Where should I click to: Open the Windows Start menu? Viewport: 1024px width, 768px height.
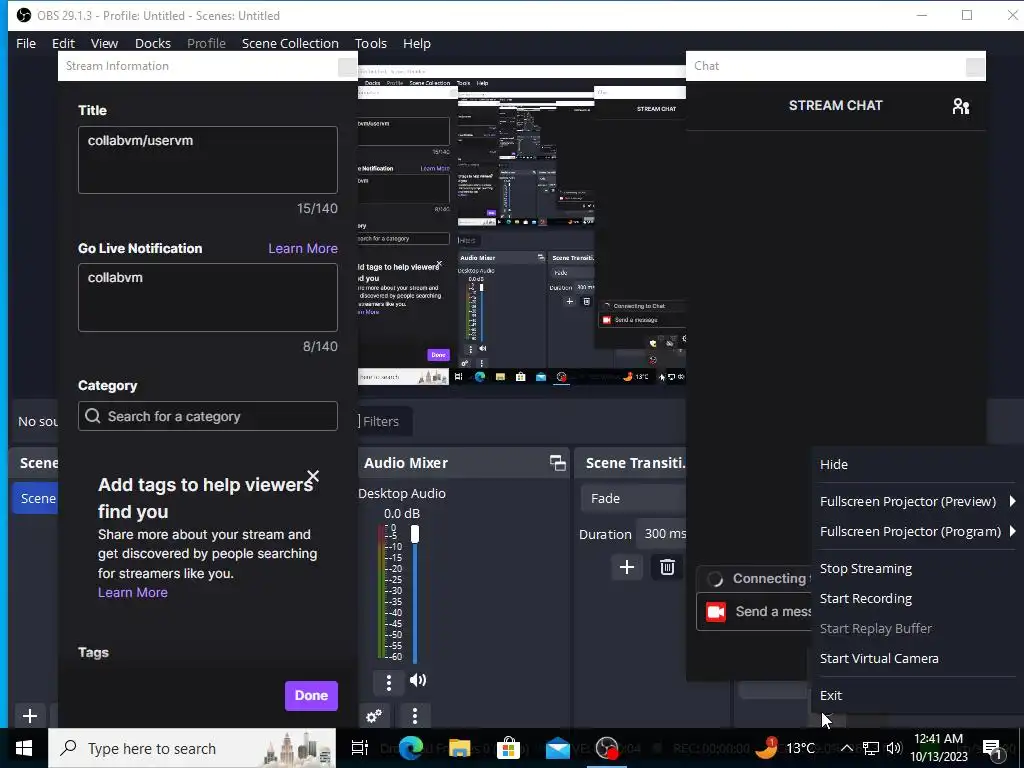(x=24, y=748)
